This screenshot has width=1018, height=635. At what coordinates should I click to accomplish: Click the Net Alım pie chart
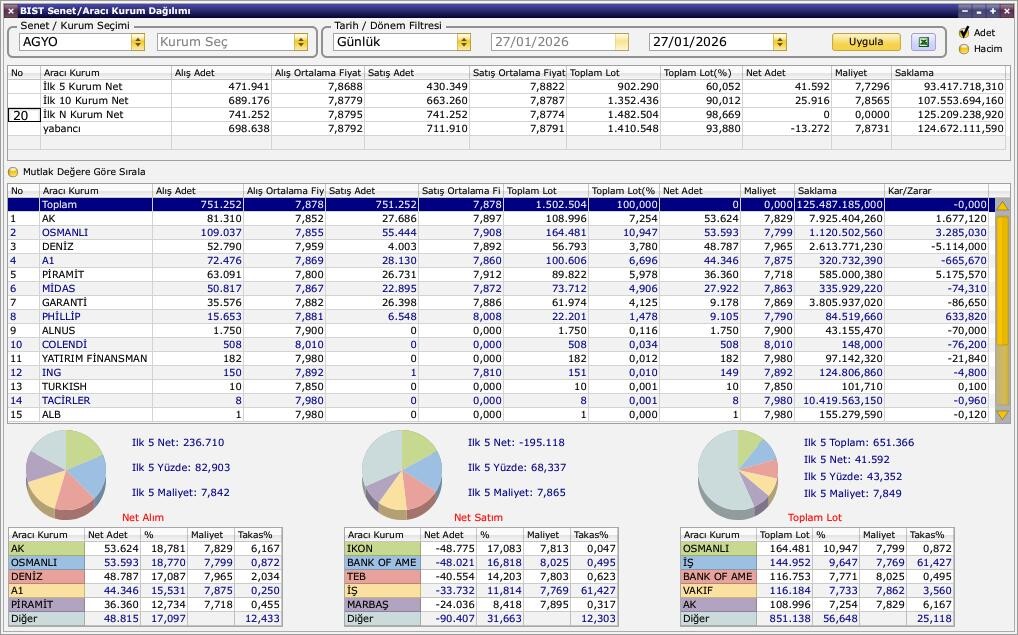pos(66,469)
